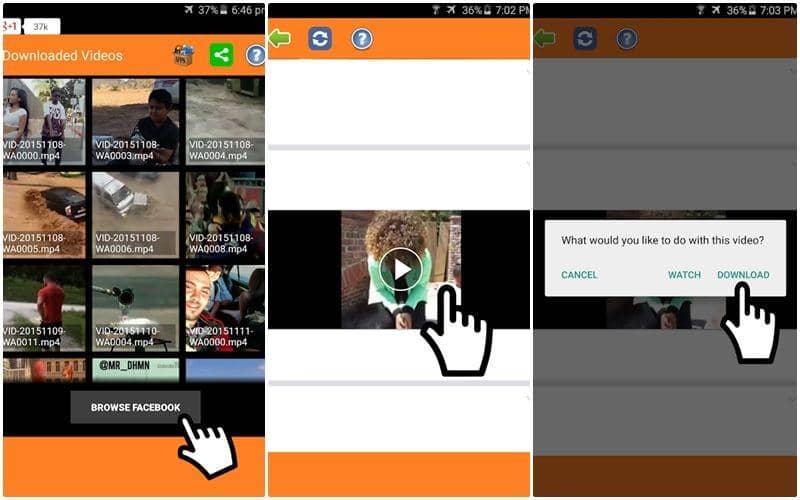
Task: Tap help icon beside Downloaded Videos title
Action: point(256,55)
